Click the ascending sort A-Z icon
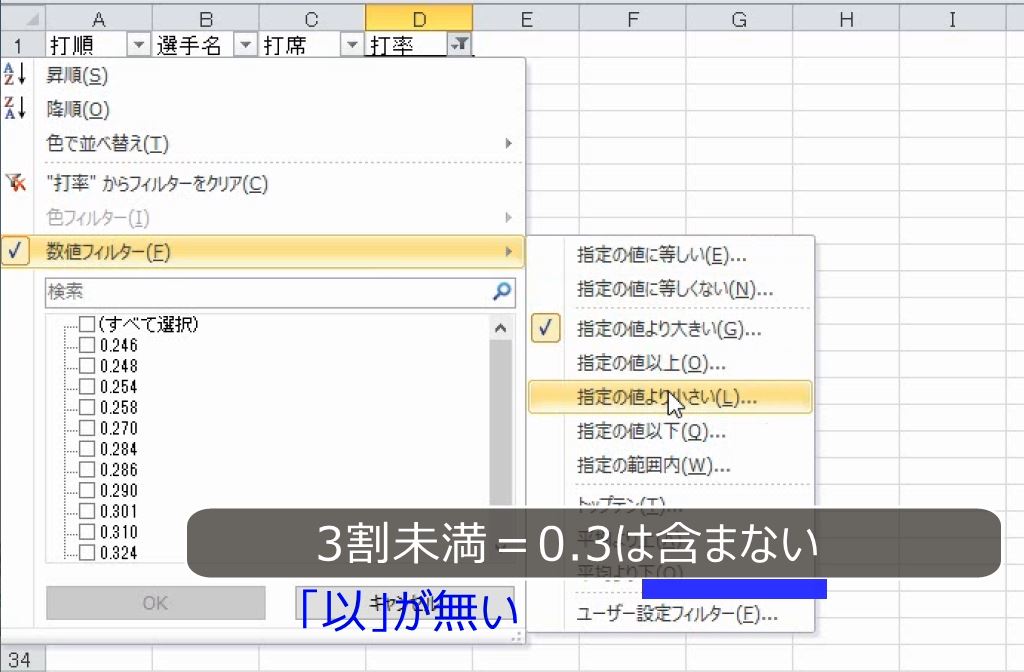Screen dimensions: 1024x672 point(14,74)
